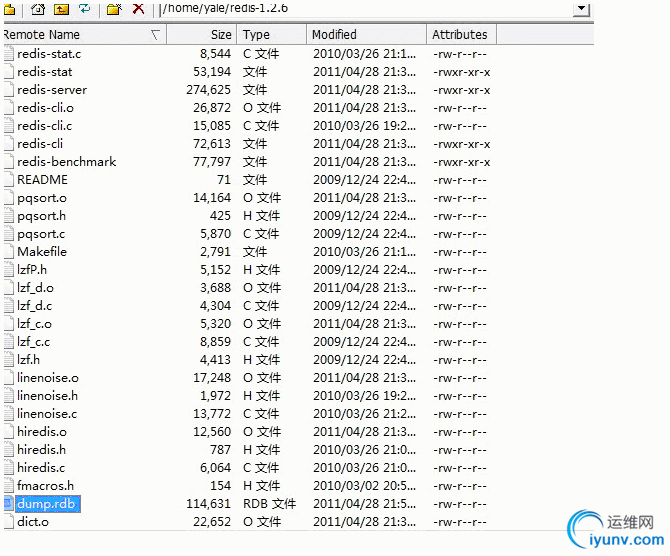Click the file icon beside lzf.h
Screen dimensions: 670x556
click(9, 359)
